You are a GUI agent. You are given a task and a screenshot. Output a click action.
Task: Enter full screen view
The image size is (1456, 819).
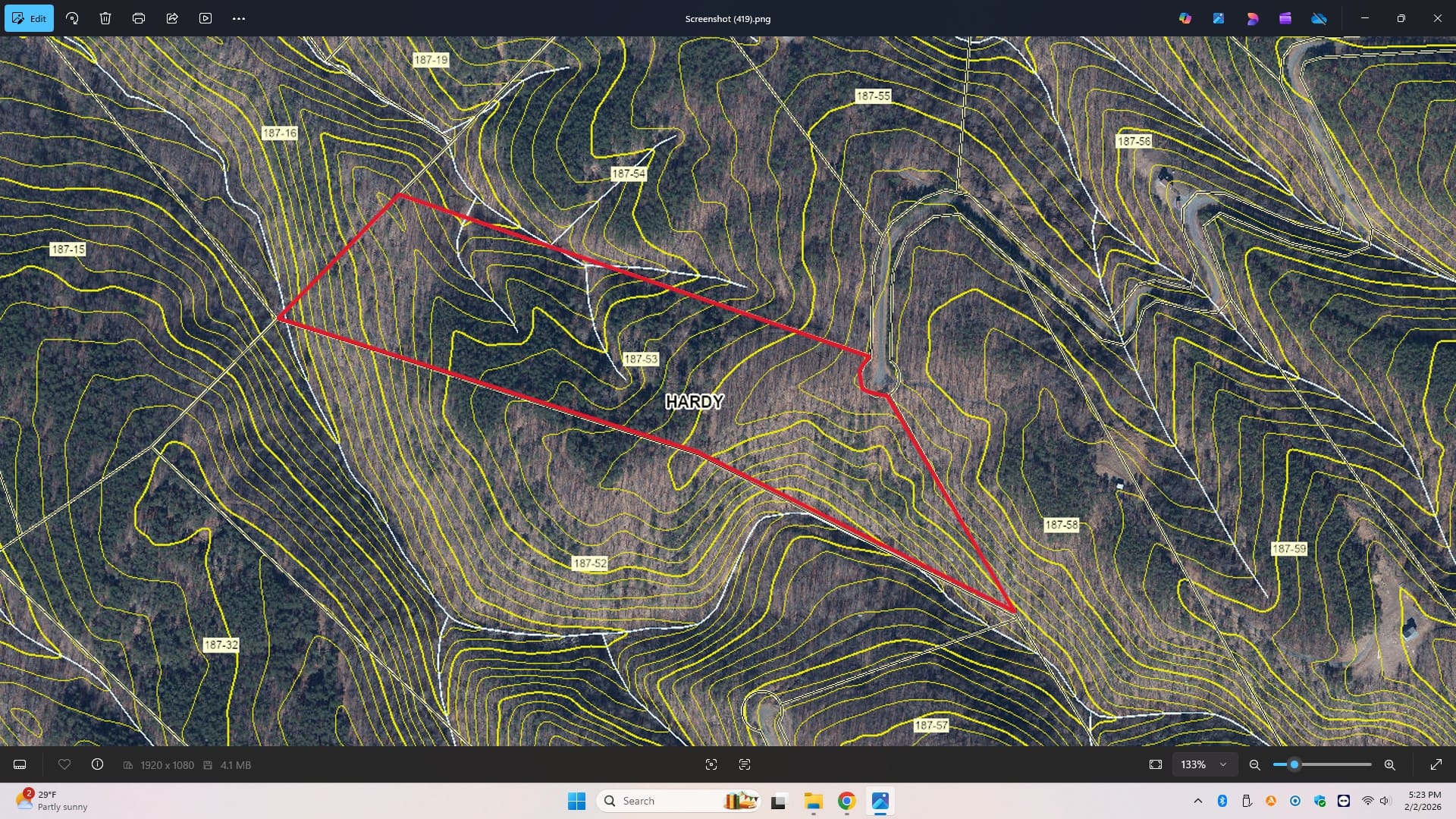[x=1436, y=764]
